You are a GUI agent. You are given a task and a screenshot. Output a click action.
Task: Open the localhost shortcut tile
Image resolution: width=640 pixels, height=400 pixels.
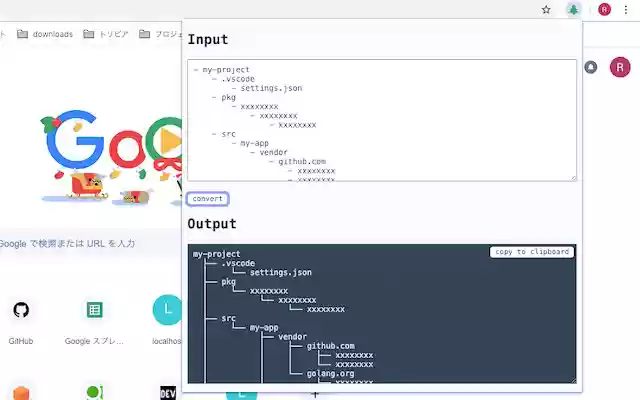click(x=167, y=322)
